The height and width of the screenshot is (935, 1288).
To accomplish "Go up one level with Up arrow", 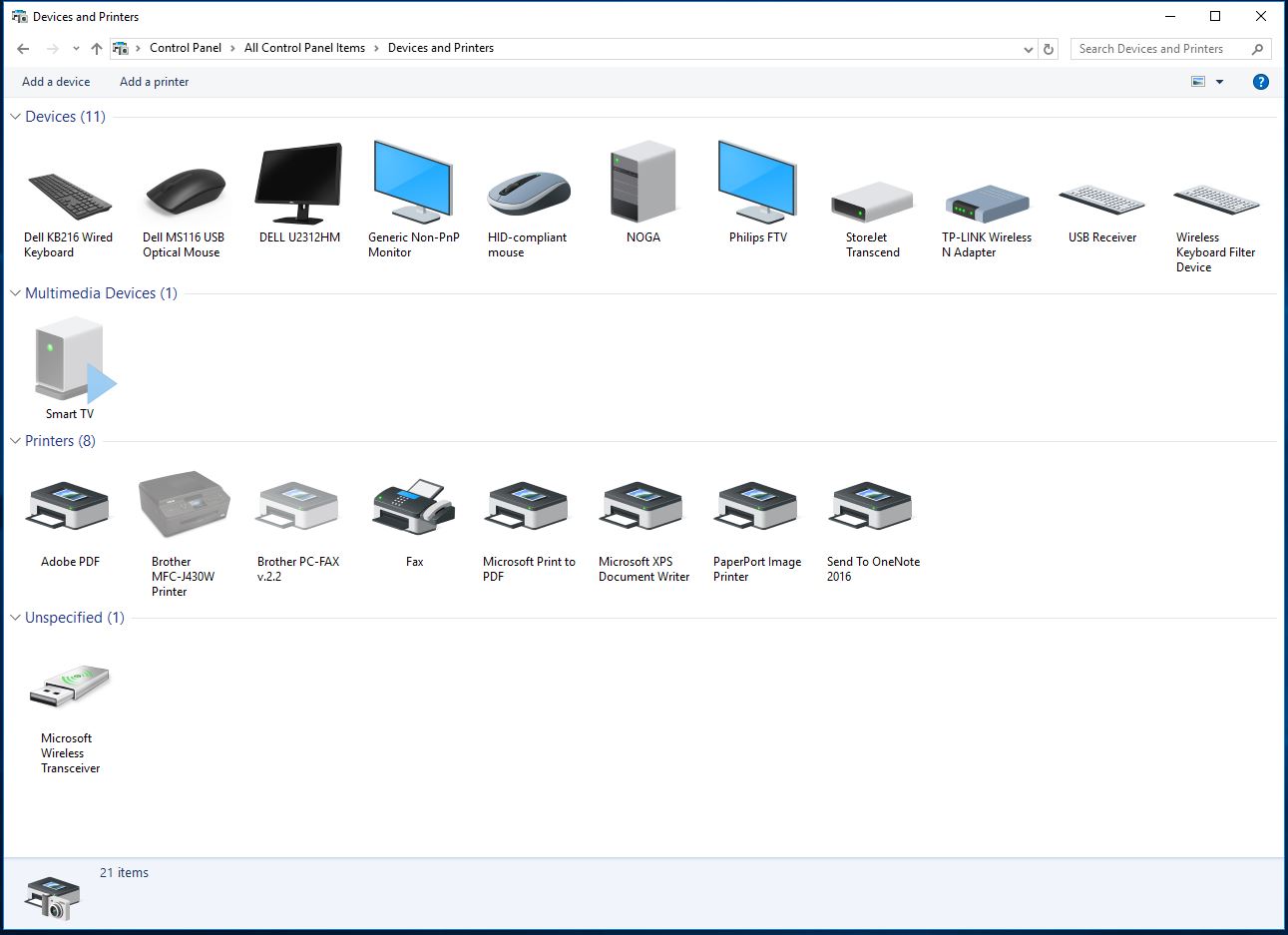I will click(x=97, y=48).
